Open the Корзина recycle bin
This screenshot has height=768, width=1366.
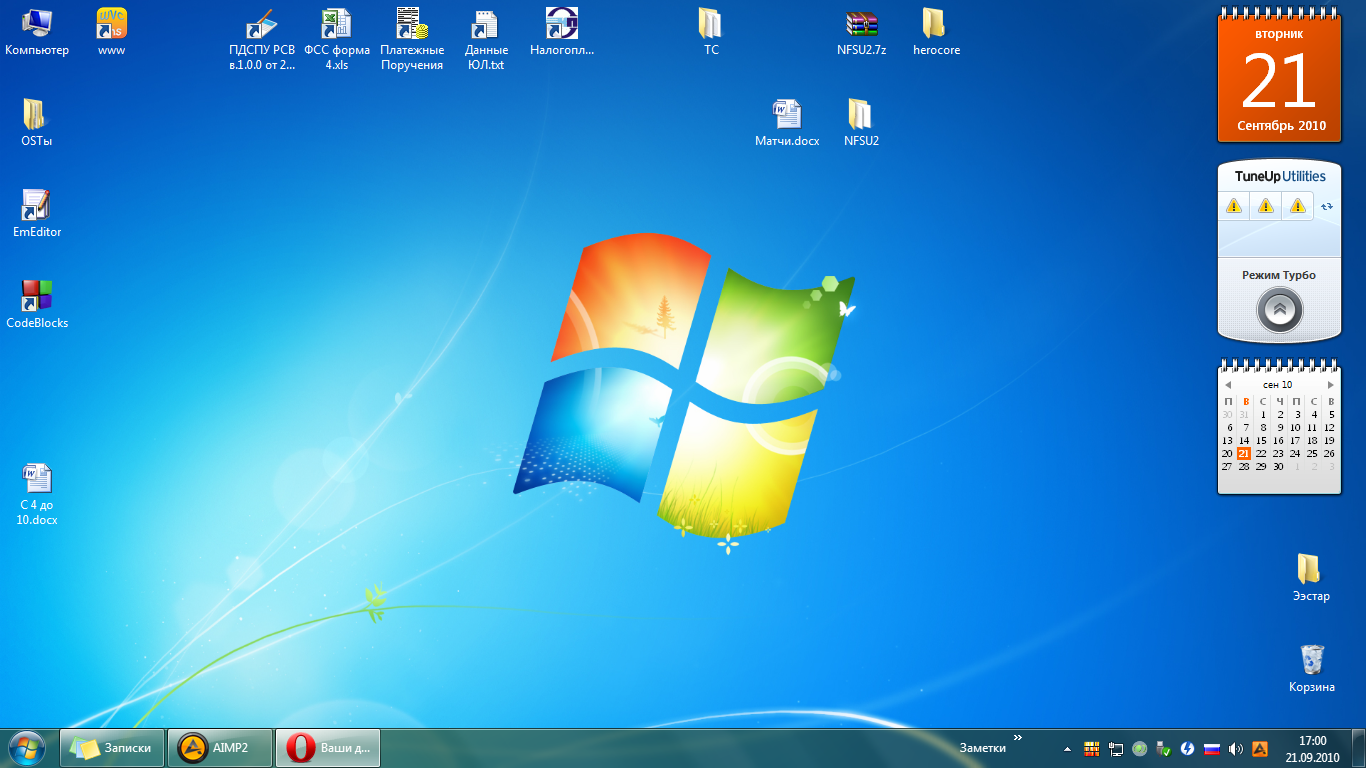(1311, 660)
